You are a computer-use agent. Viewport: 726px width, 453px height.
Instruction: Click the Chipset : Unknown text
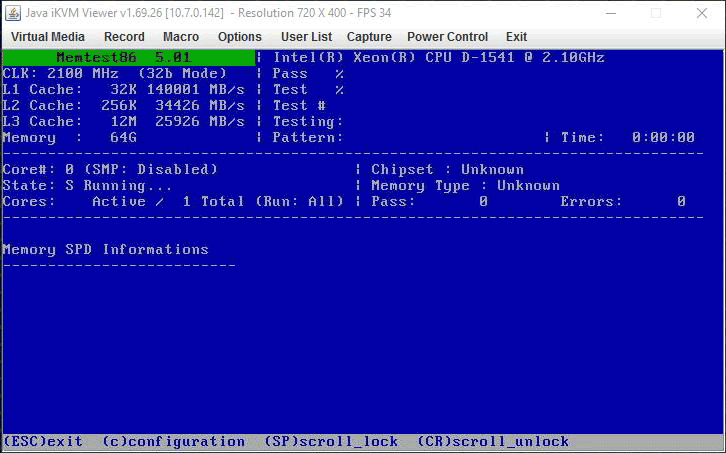point(447,170)
